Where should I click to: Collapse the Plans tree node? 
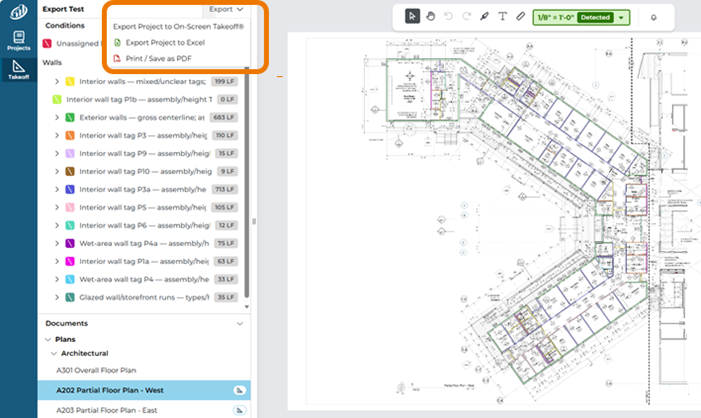[48, 339]
